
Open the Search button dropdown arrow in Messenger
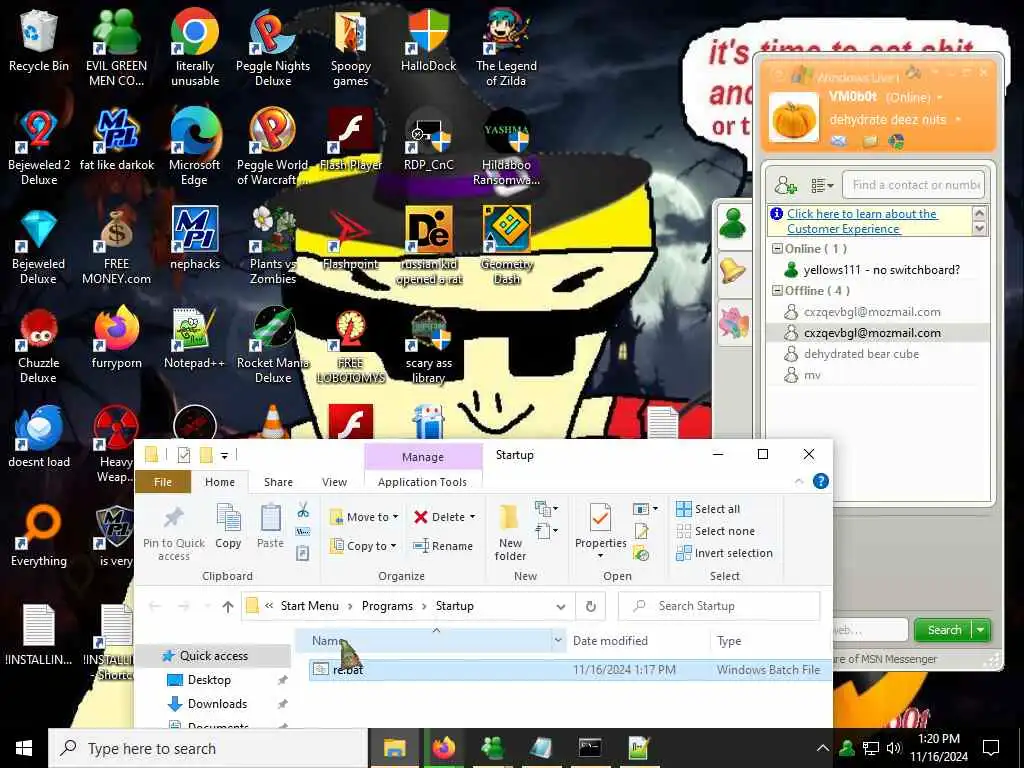[x=980, y=630]
